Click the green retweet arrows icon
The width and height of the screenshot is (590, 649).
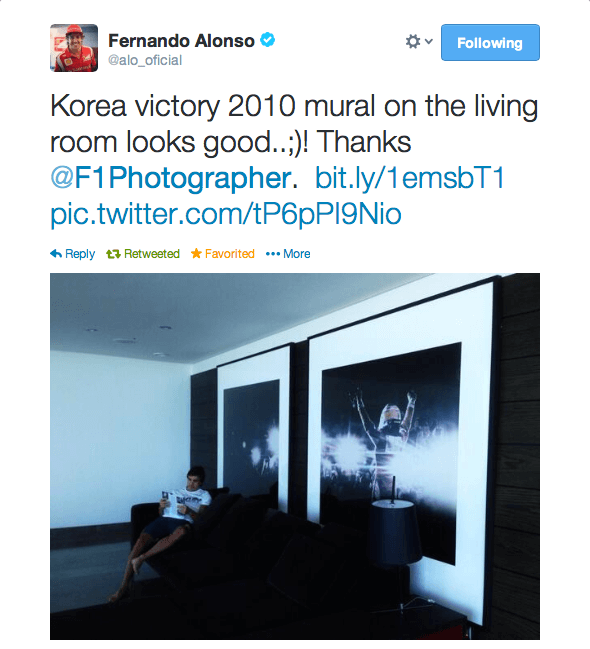[x=113, y=254]
